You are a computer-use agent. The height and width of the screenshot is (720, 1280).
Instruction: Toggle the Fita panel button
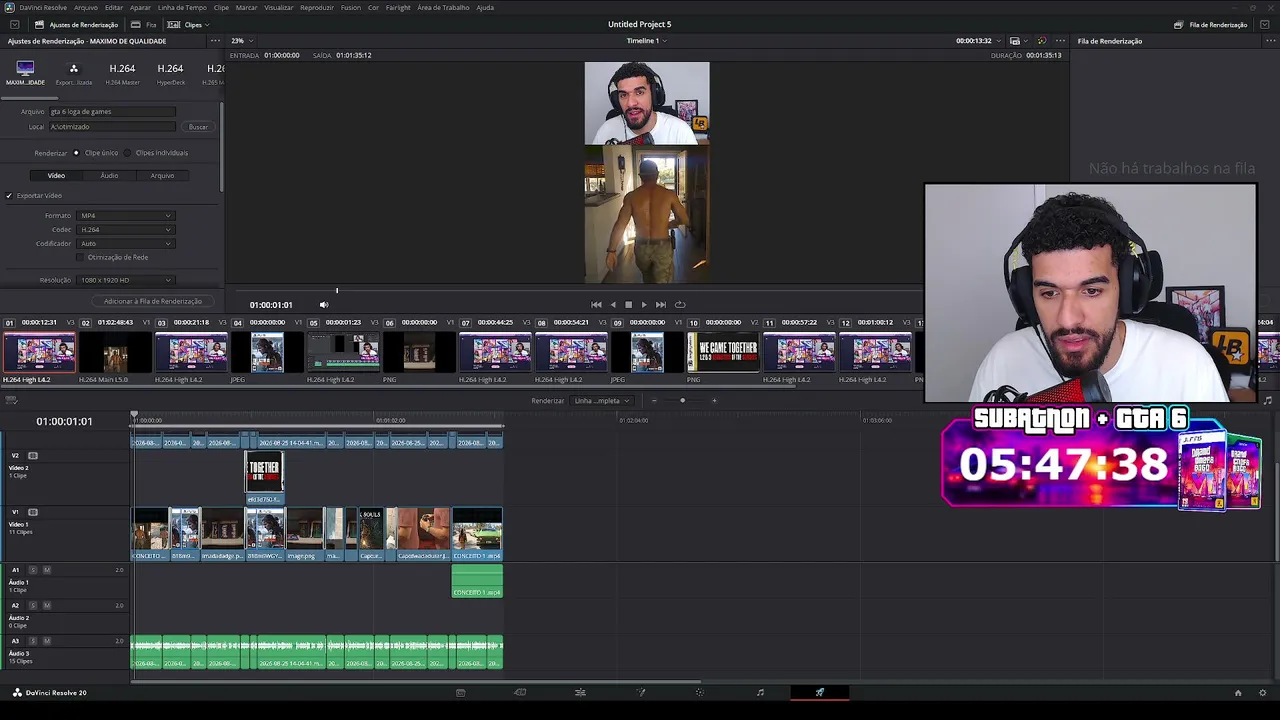click(x=144, y=24)
